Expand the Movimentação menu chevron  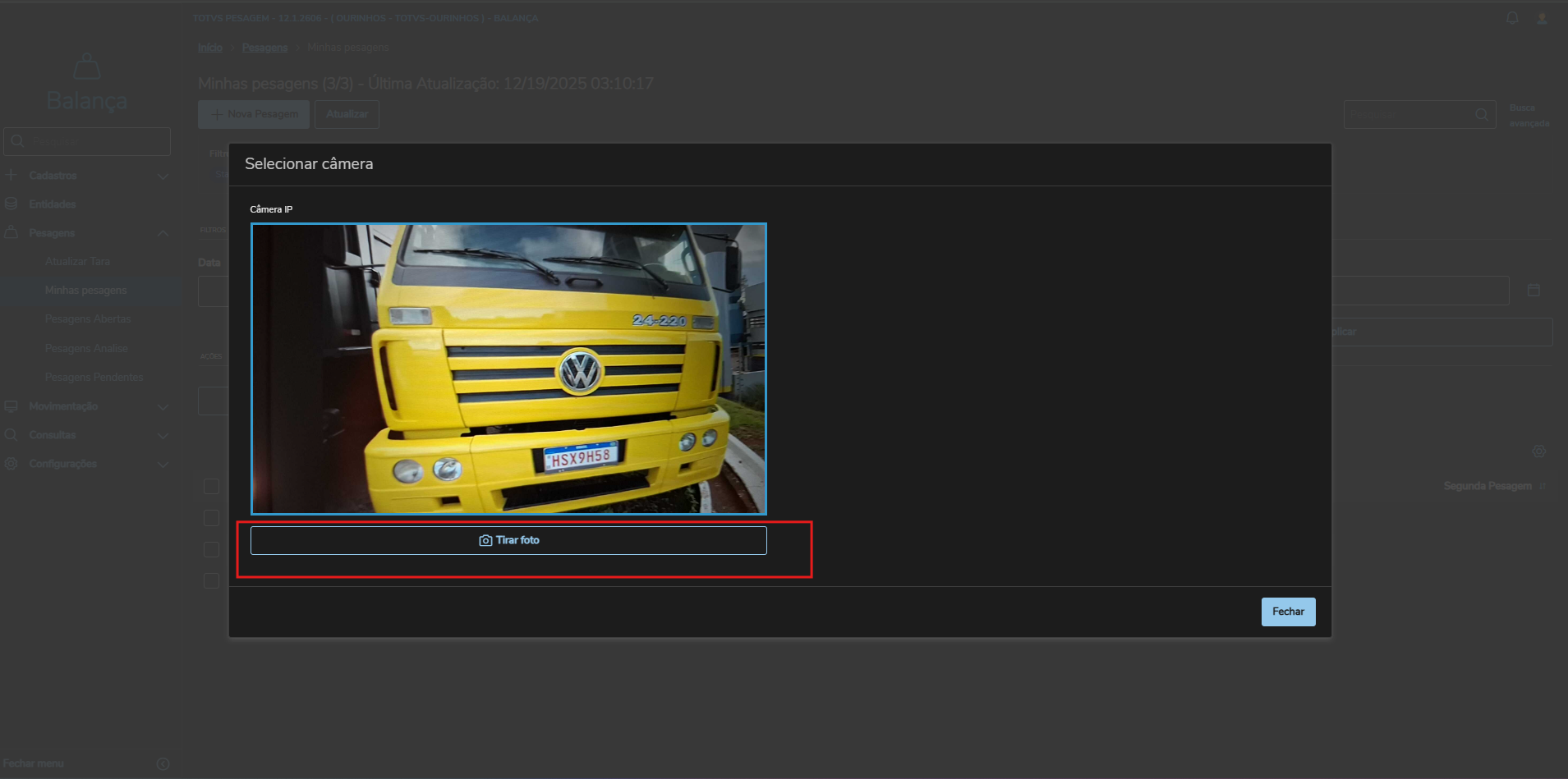[x=163, y=406]
